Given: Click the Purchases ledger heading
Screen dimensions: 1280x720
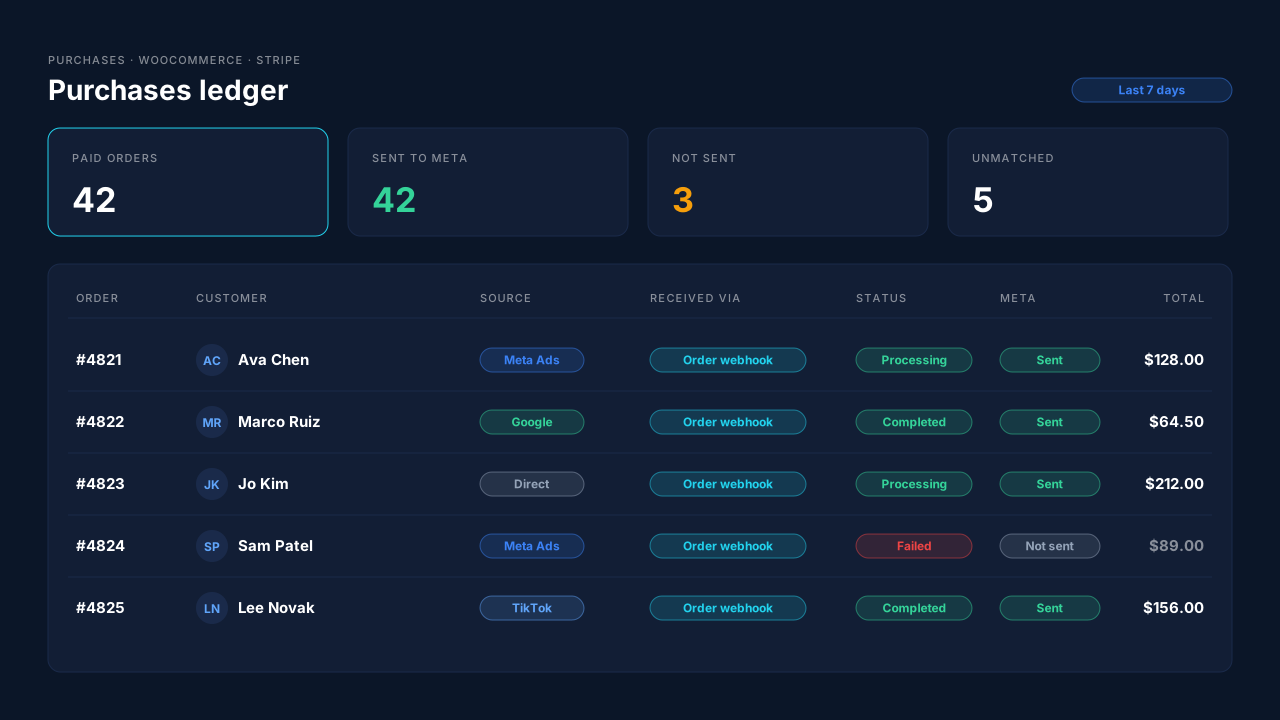Looking at the screenshot, I should click(168, 90).
